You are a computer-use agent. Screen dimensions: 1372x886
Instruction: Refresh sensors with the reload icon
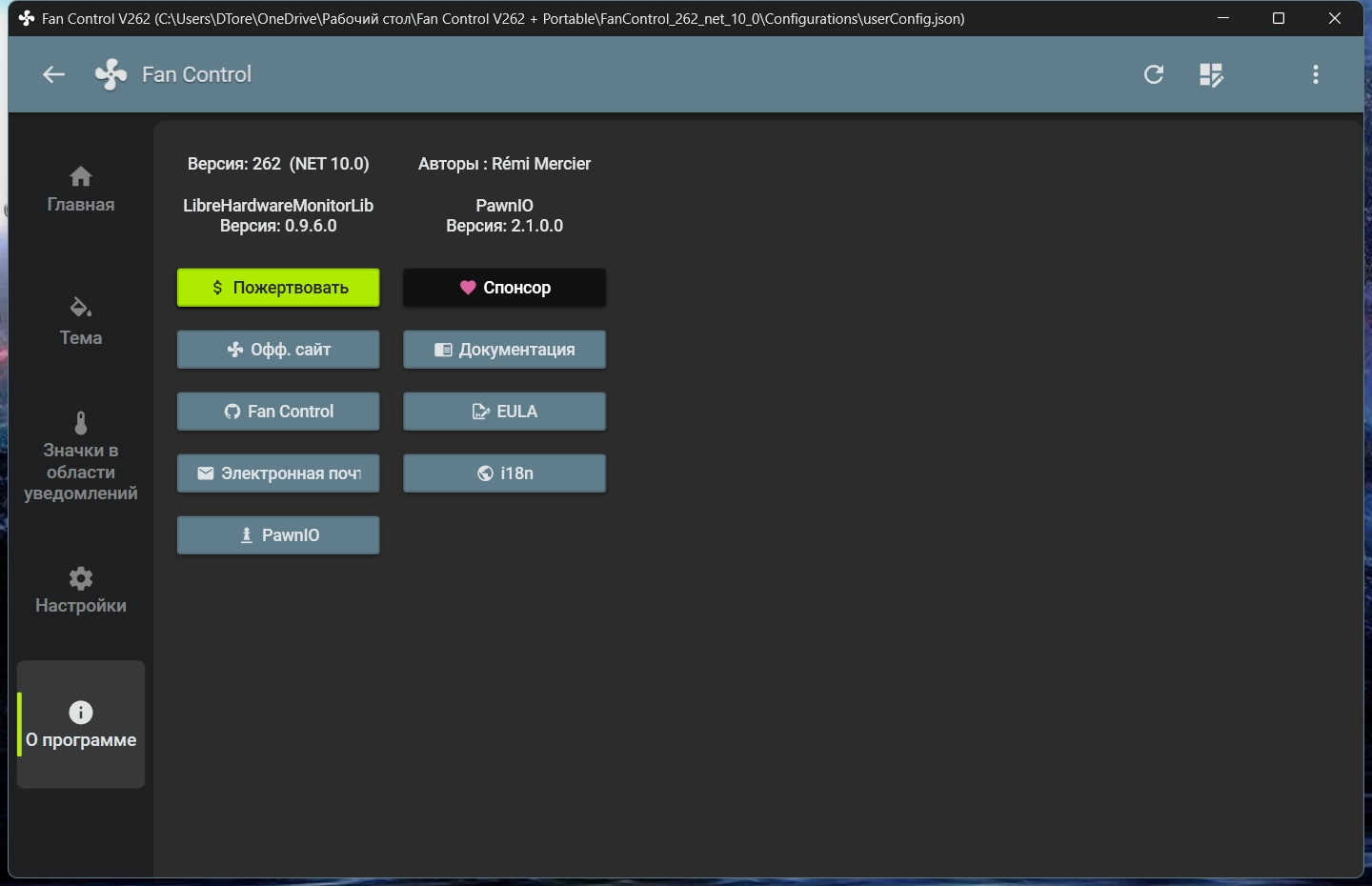(x=1154, y=74)
